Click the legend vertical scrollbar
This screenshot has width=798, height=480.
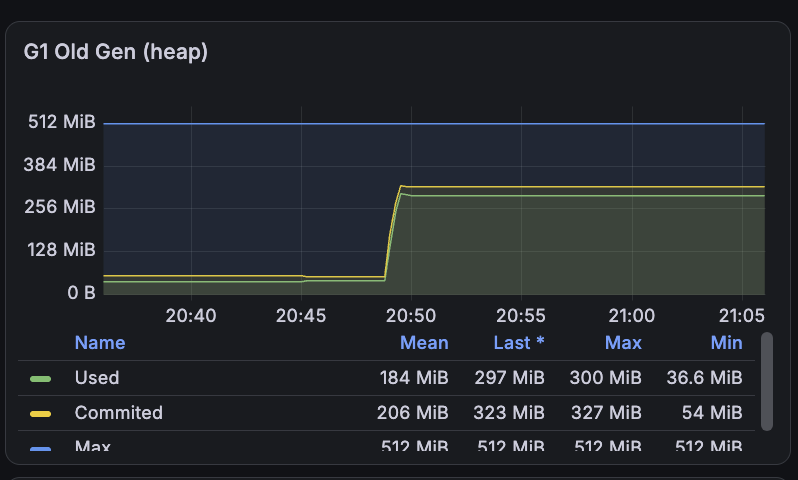tap(766, 381)
